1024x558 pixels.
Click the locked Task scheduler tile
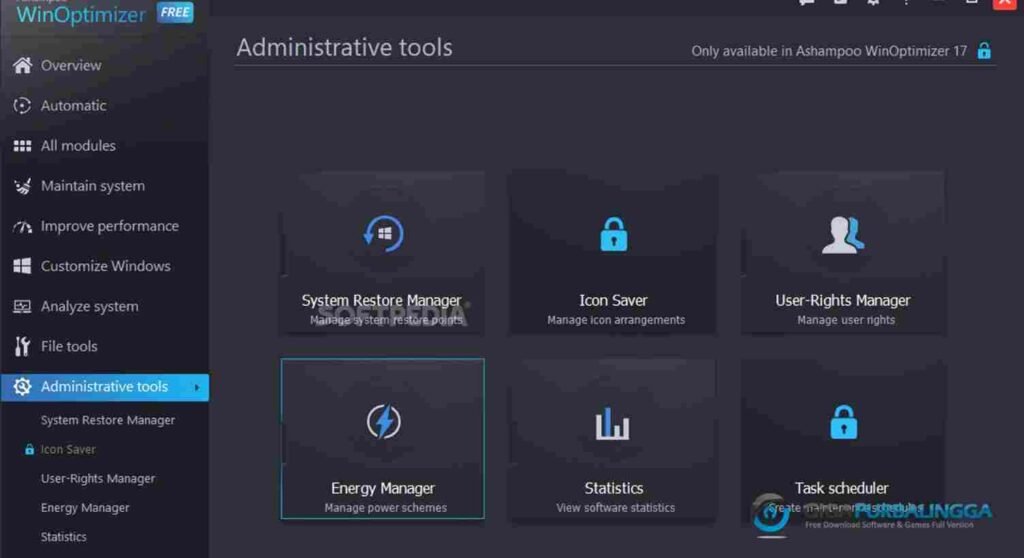point(843,439)
